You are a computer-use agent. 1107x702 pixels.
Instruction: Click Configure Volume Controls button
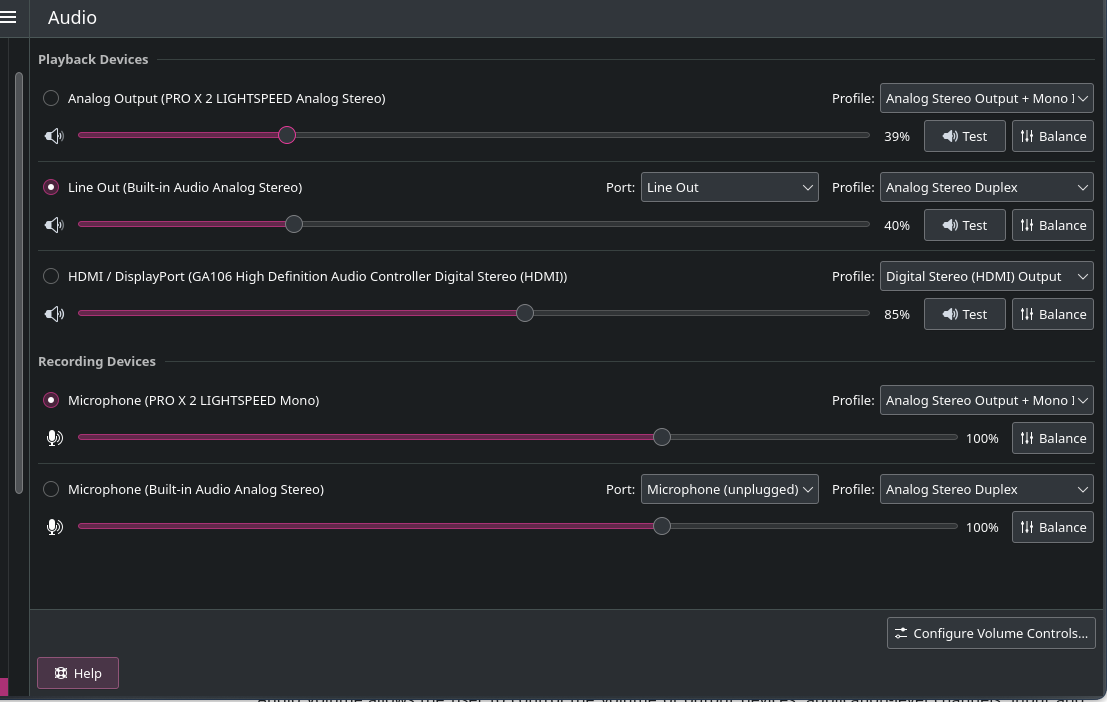point(991,633)
